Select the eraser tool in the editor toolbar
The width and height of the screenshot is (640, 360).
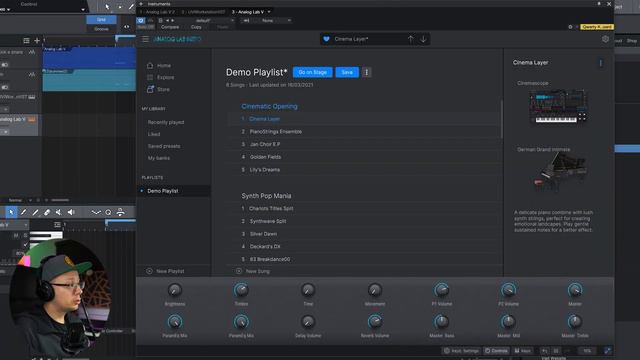pos(47,212)
